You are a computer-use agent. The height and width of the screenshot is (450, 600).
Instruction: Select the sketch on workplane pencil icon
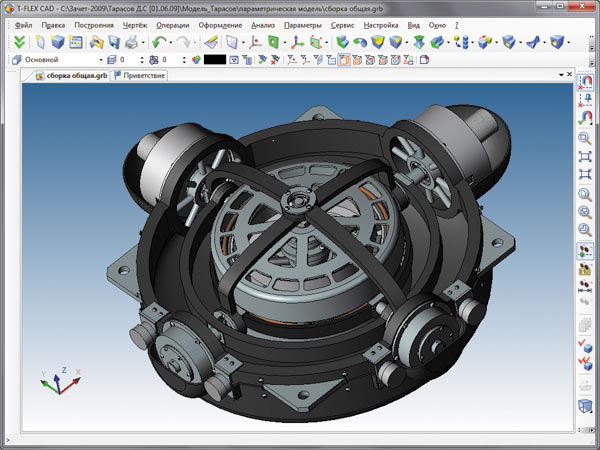(211, 42)
